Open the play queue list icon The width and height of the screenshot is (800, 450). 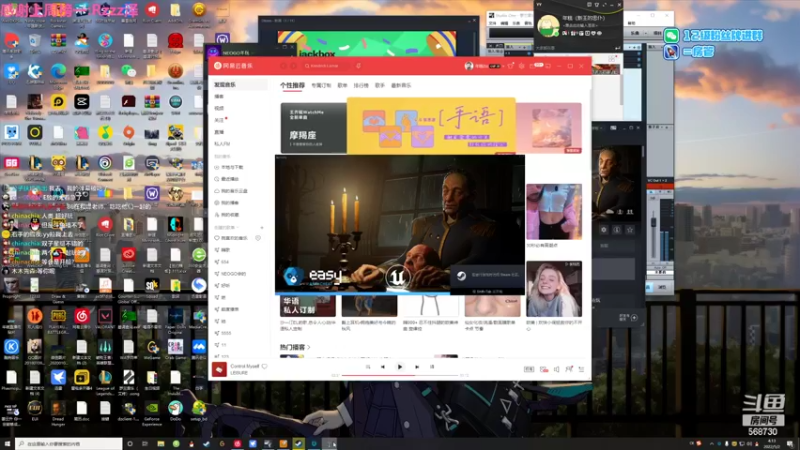point(581,369)
